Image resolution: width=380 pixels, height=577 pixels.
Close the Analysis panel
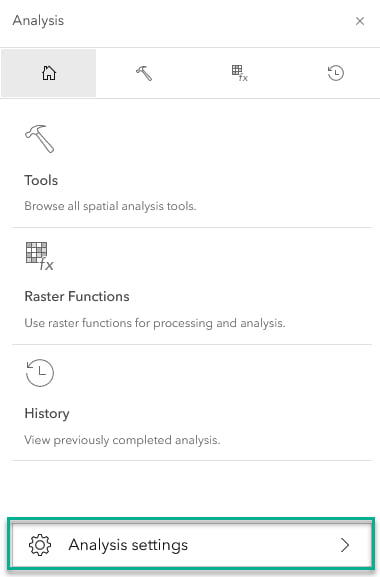360,21
